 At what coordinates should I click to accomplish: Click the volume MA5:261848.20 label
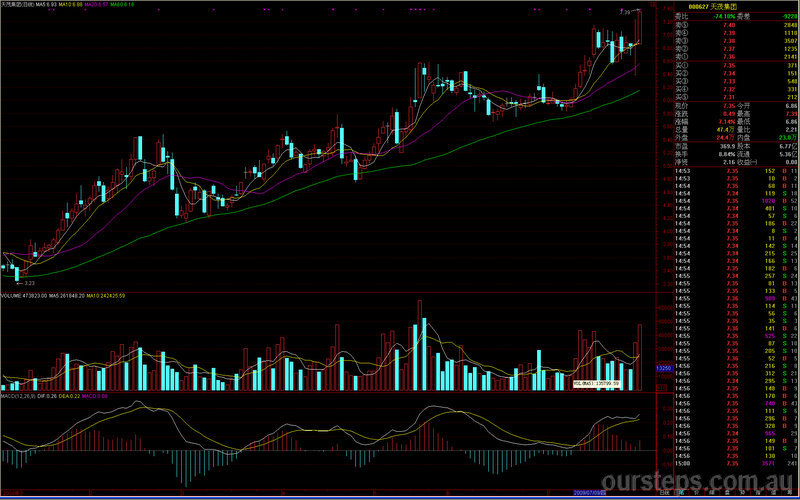click(66, 295)
